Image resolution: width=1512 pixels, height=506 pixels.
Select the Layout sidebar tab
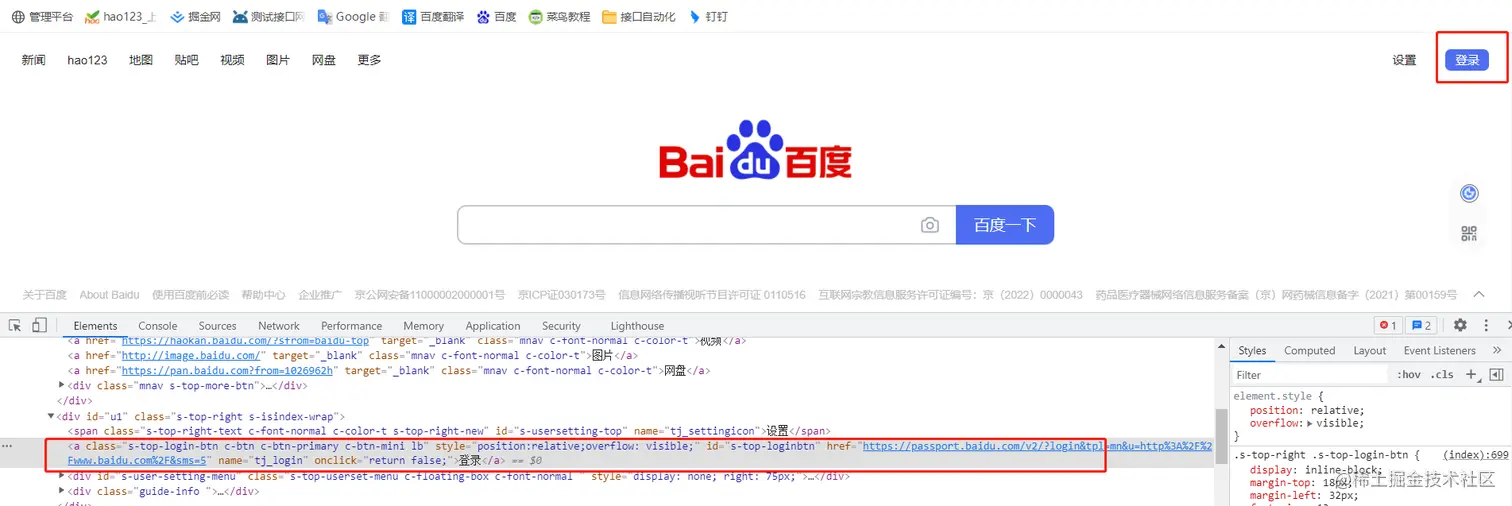coord(1370,351)
